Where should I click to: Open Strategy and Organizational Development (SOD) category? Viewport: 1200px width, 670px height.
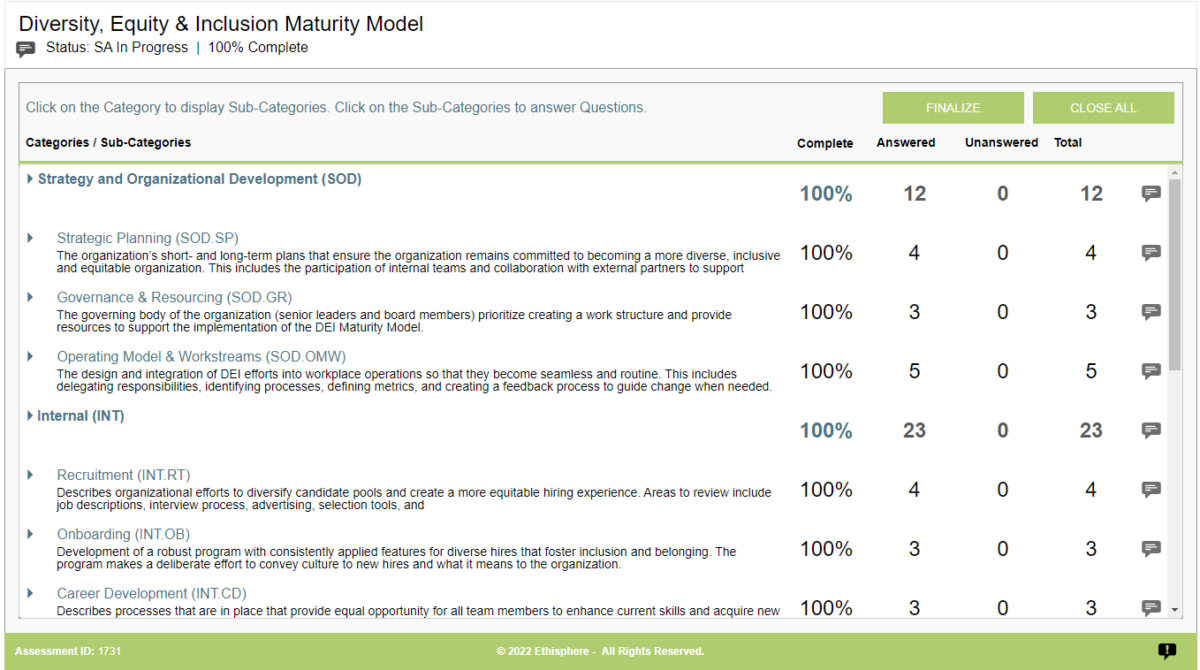200,179
